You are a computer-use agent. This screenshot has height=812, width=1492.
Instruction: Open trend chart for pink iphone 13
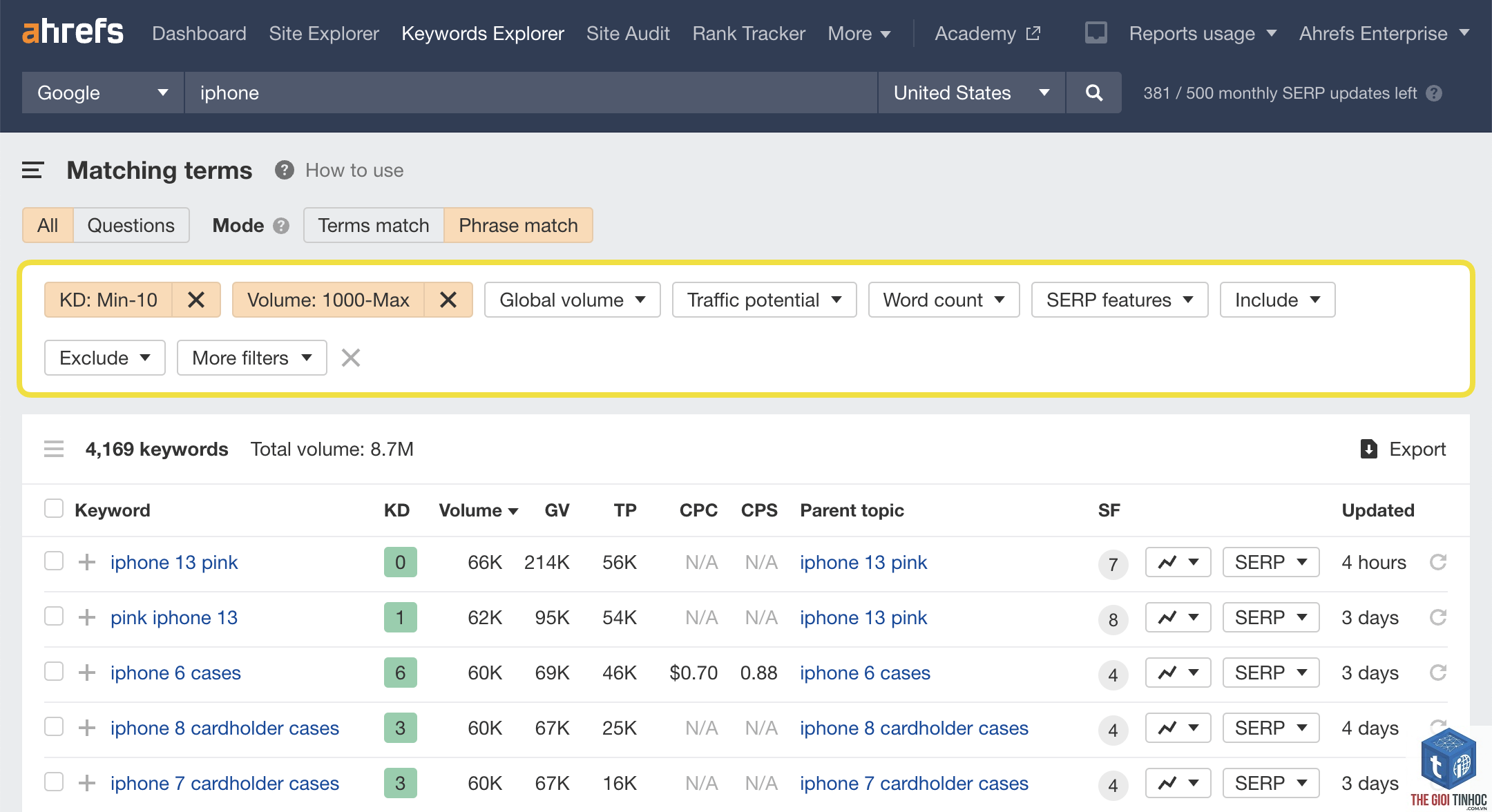click(x=1178, y=617)
